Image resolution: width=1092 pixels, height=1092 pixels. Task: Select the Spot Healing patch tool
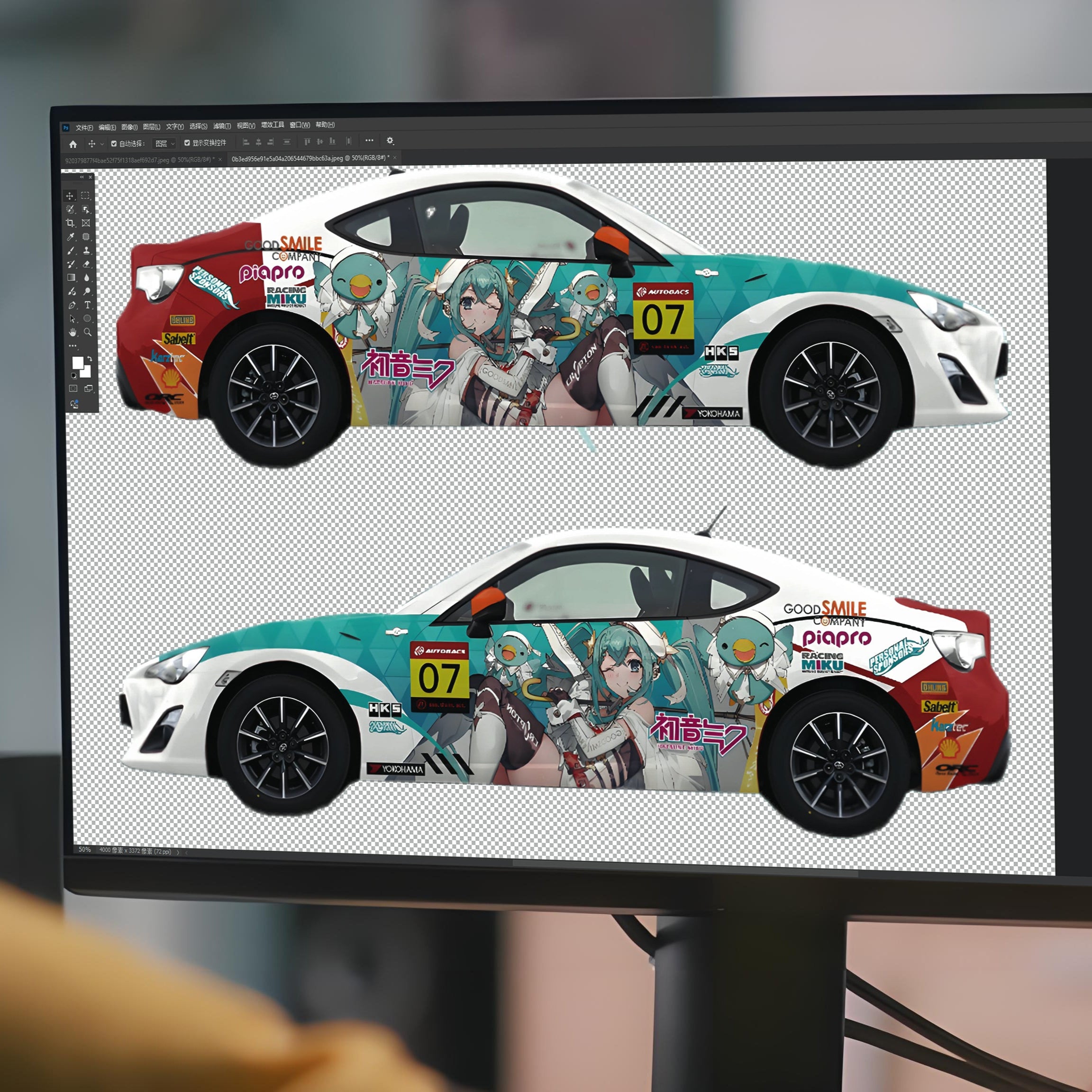click(x=86, y=237)
